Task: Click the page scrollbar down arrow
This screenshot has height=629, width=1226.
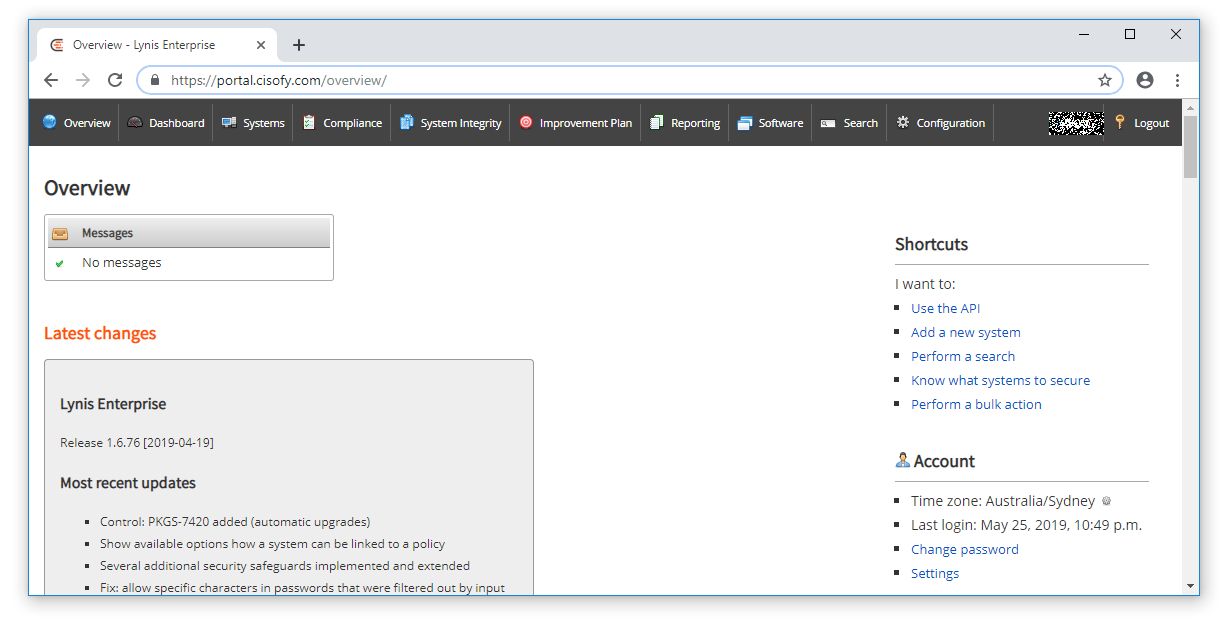Action: 1190,585
